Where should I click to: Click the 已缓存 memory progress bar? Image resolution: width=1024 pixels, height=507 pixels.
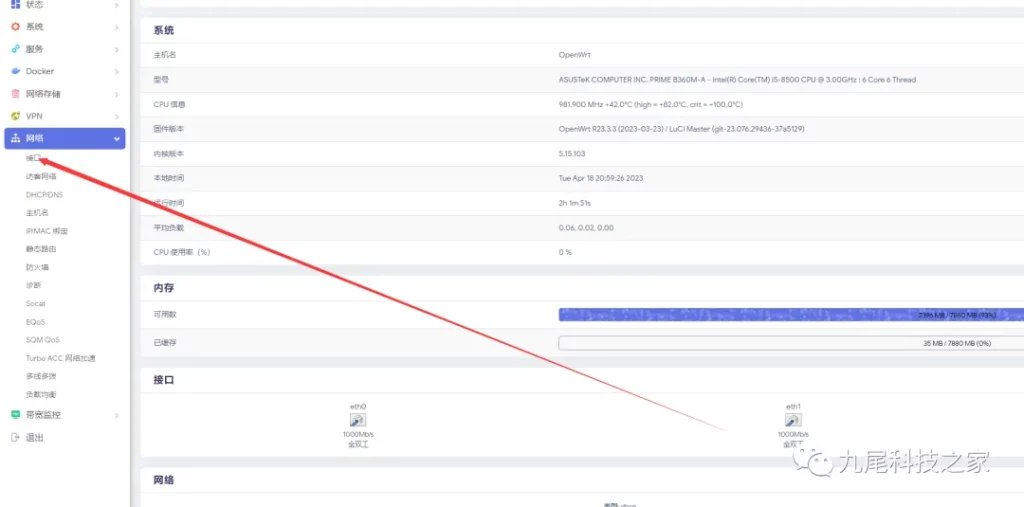[x=790, y=343]
